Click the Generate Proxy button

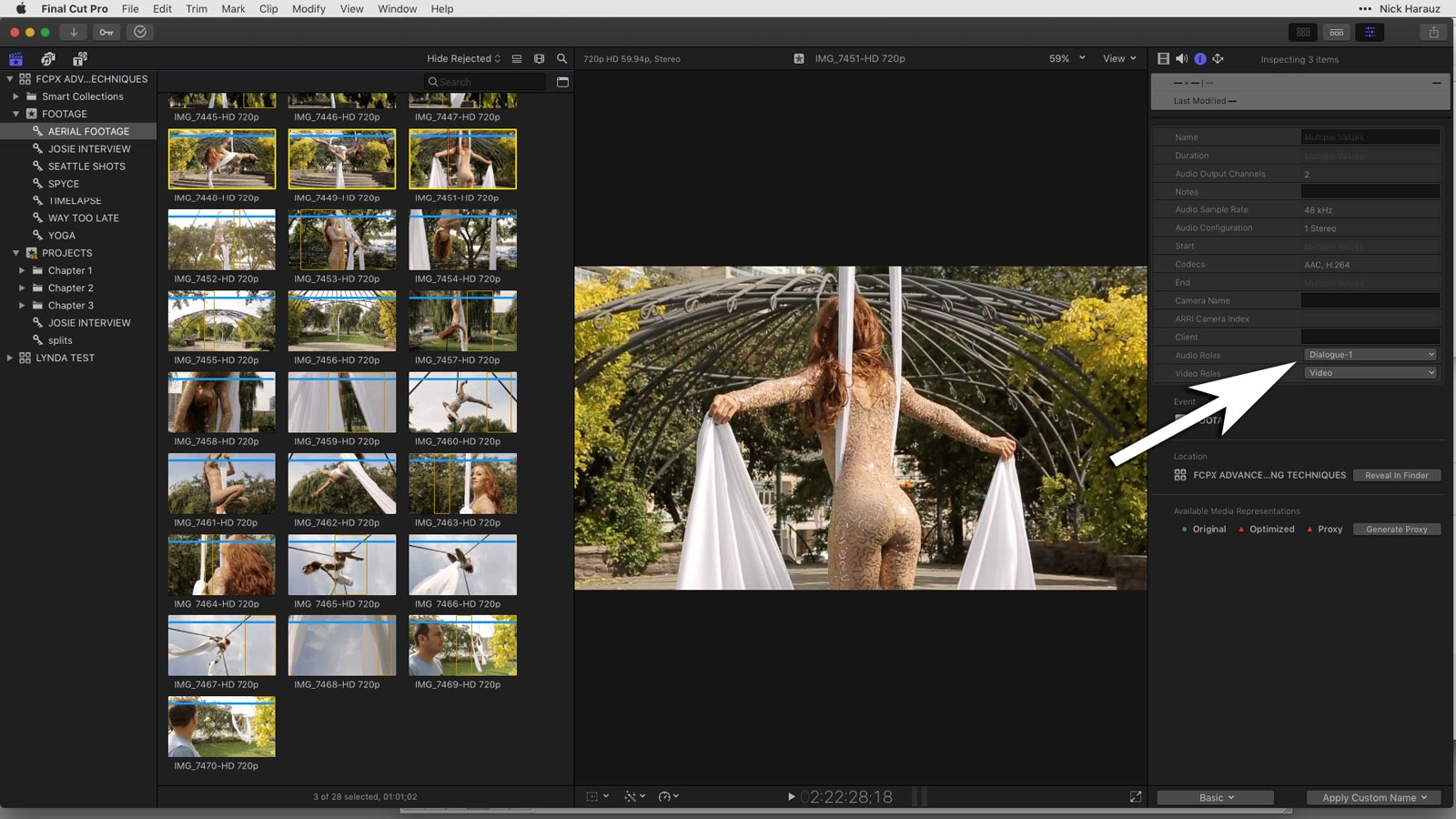tap(1396, 529)
